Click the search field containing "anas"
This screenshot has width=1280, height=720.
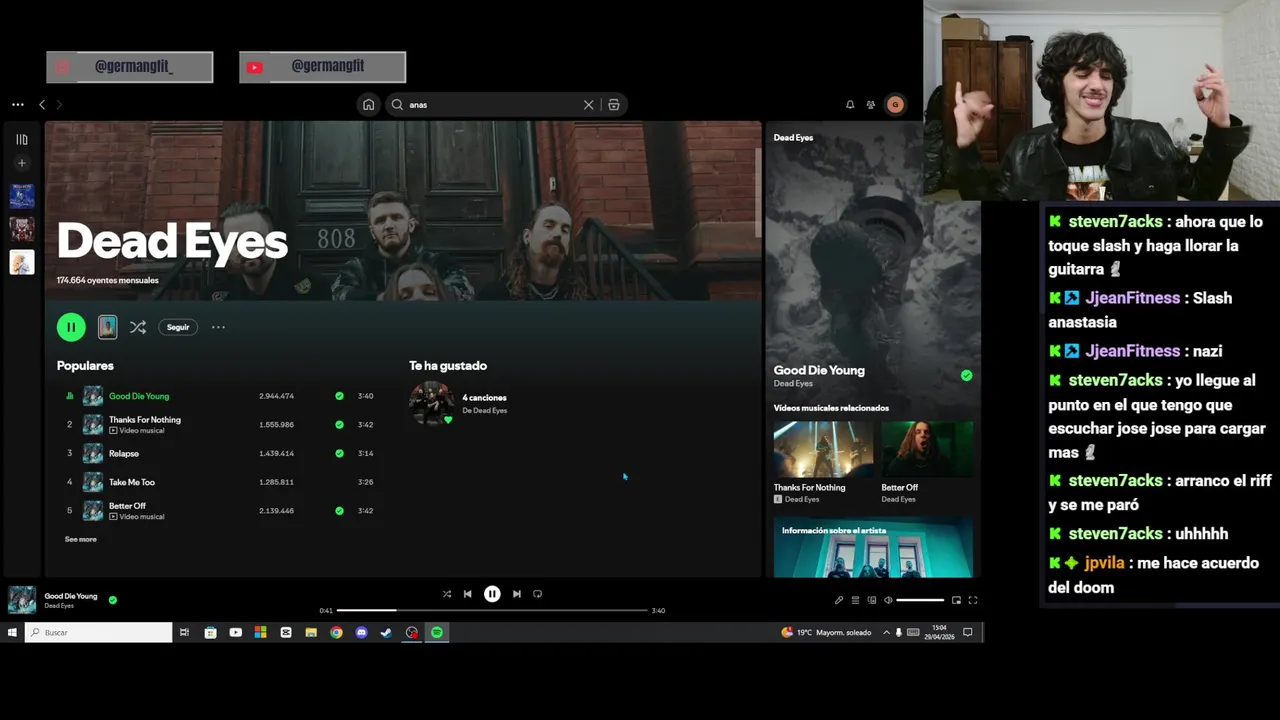(494, 104)
